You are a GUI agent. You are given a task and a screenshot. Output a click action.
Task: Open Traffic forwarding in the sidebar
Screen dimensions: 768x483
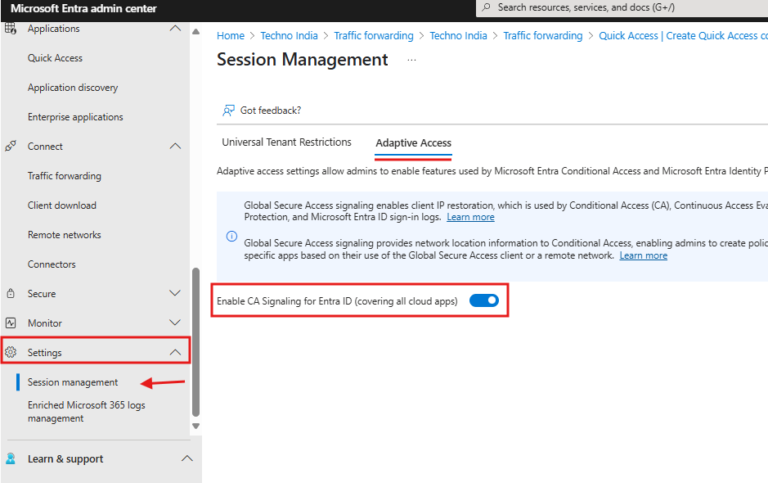click(64, 176)
